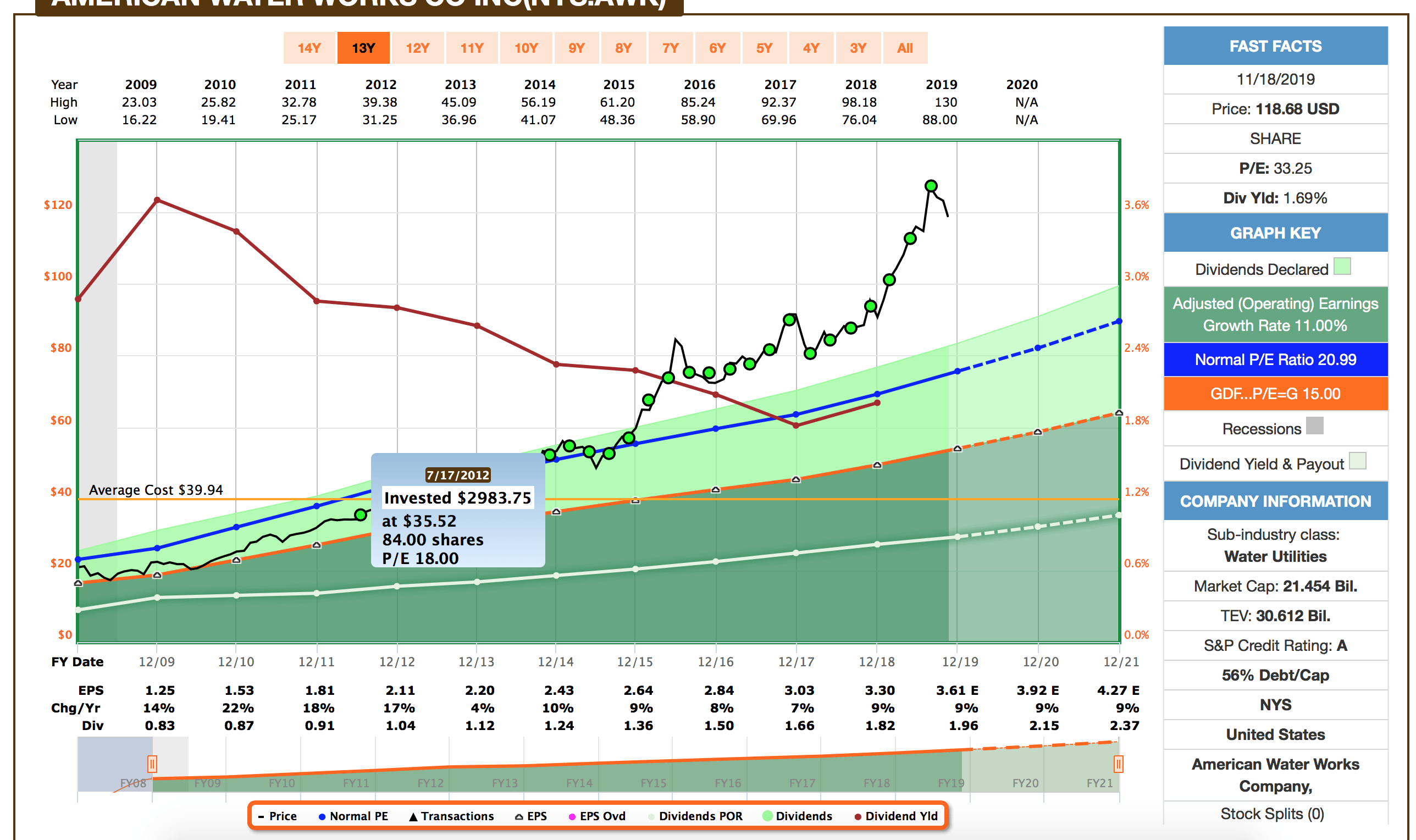Image resolution: width=1416 pixels, height=840 pixels.
Task: Click right range slider handle at FY21
Action: tap(1118, 764)
